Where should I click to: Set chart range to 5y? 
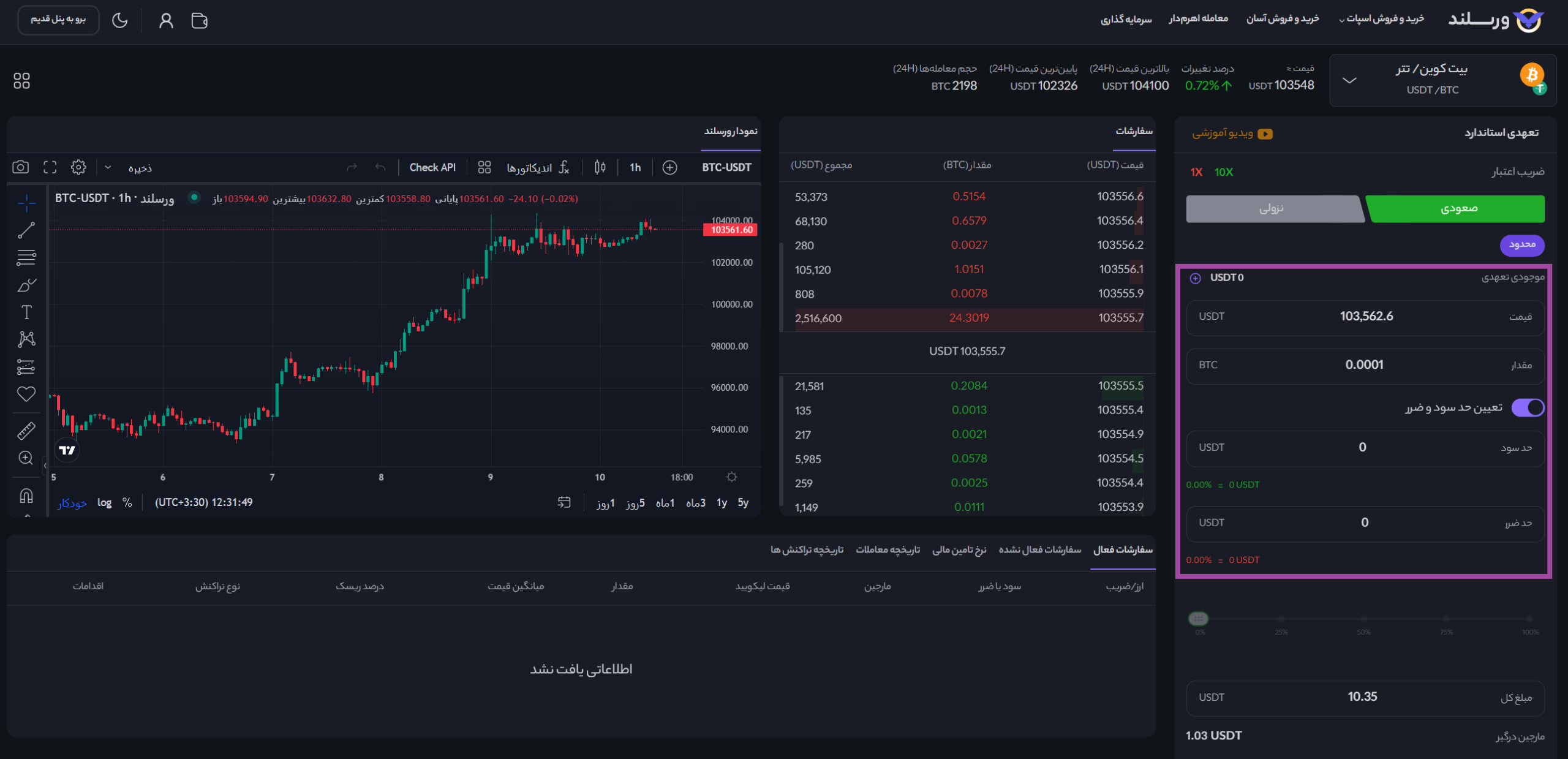pyautogui.click(x=743, y=502)
